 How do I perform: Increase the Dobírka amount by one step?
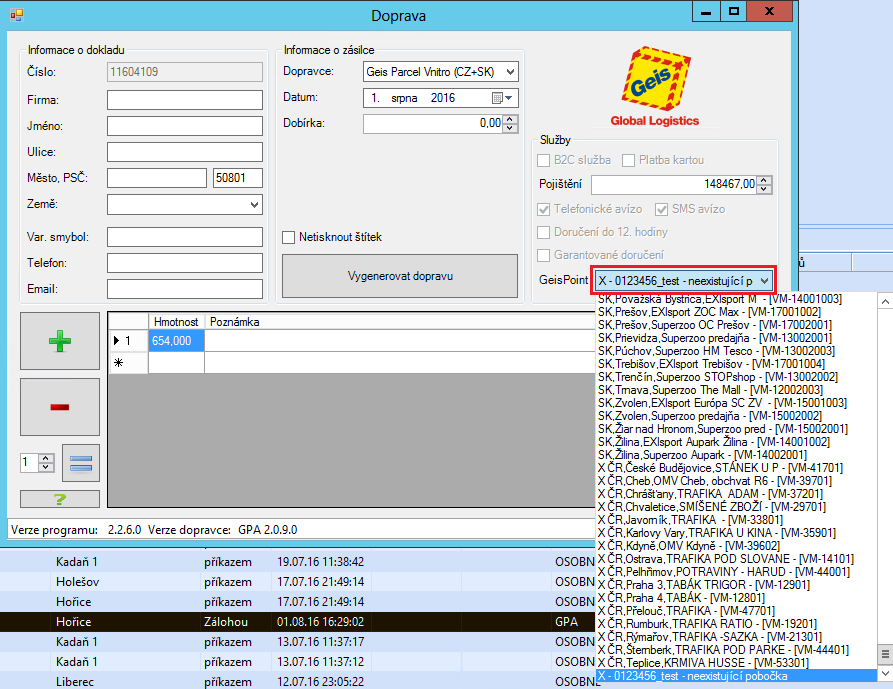click(510, 120)
